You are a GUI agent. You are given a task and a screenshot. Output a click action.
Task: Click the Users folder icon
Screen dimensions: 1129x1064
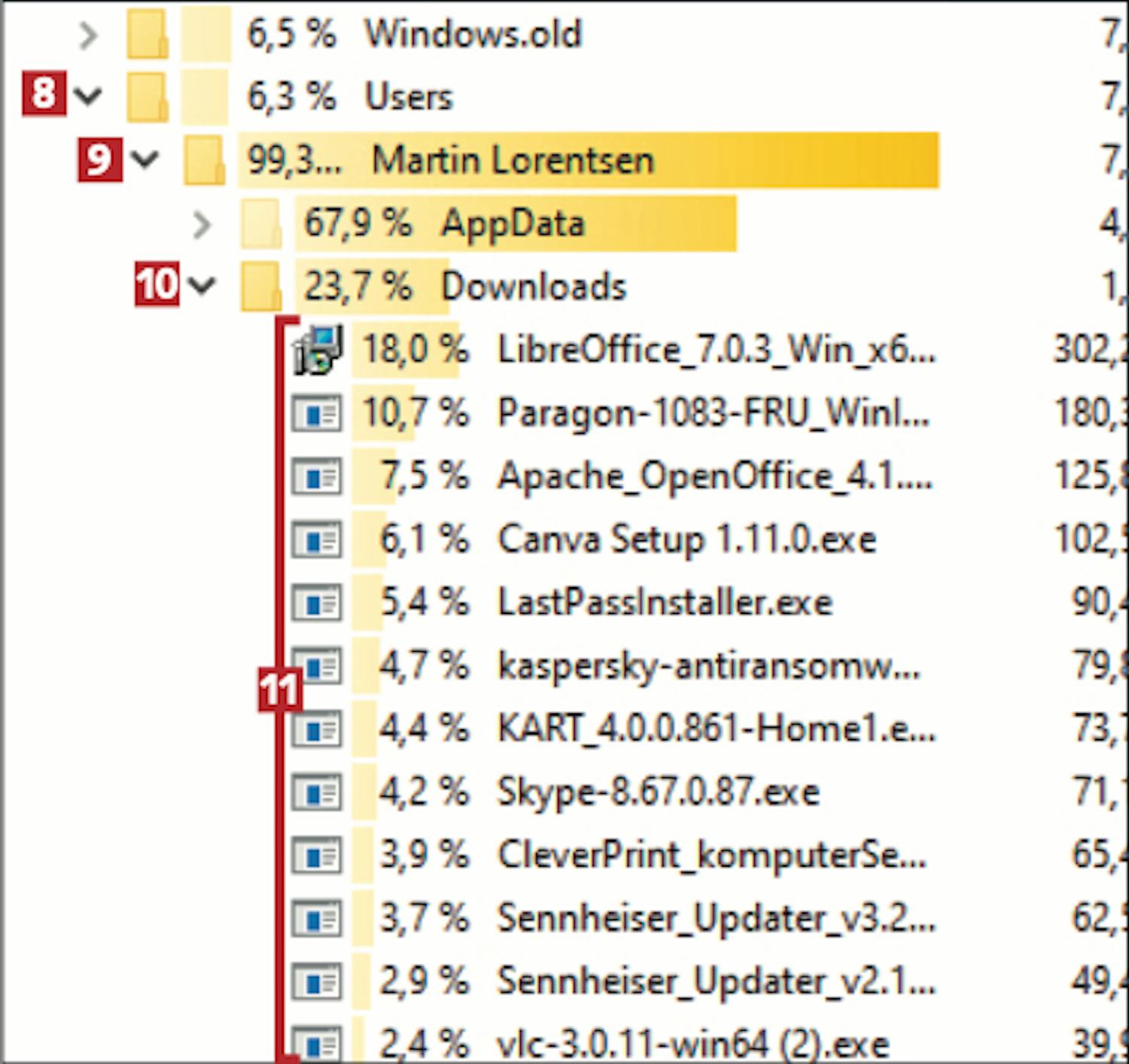coord(147,96)
